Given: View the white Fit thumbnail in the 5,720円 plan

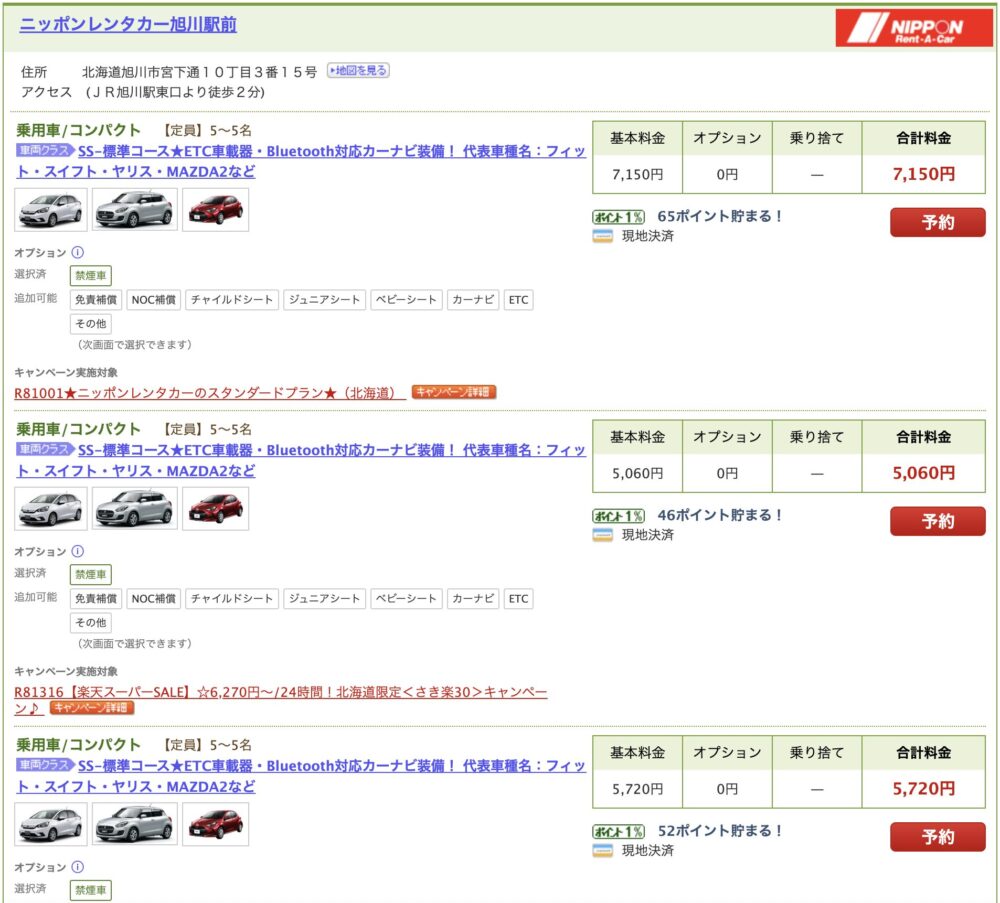Looking at the screenshot, I should [51, 824].
